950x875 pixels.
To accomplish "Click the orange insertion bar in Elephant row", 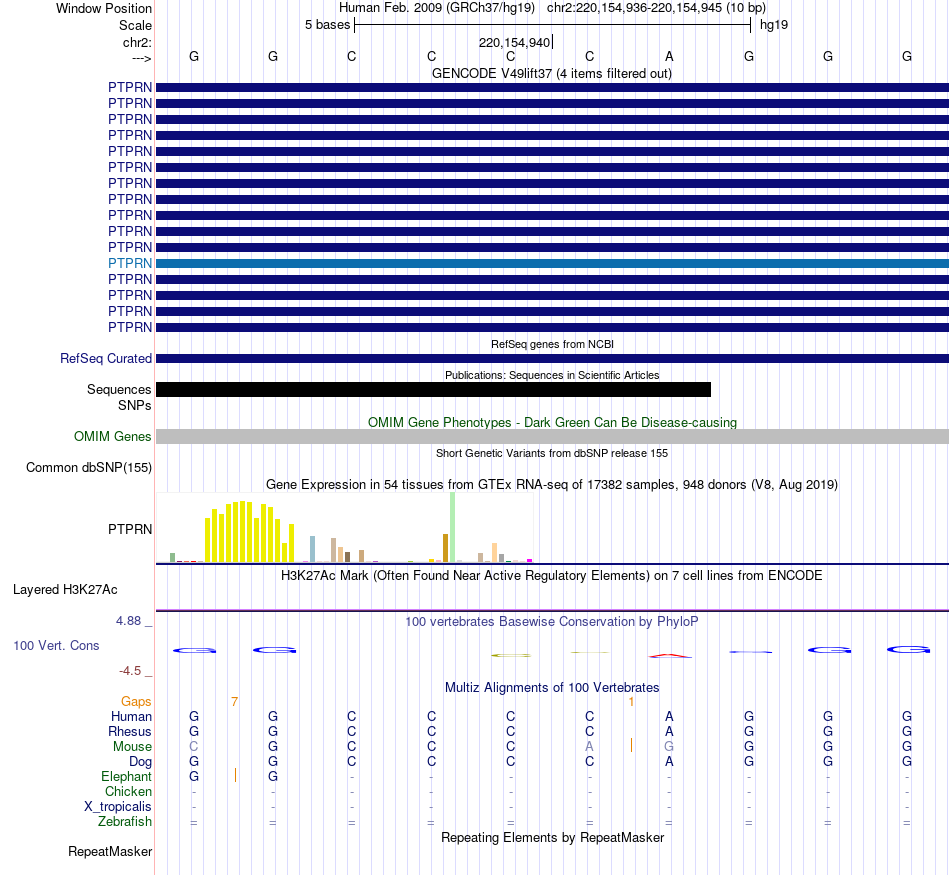I will point(235,775).
